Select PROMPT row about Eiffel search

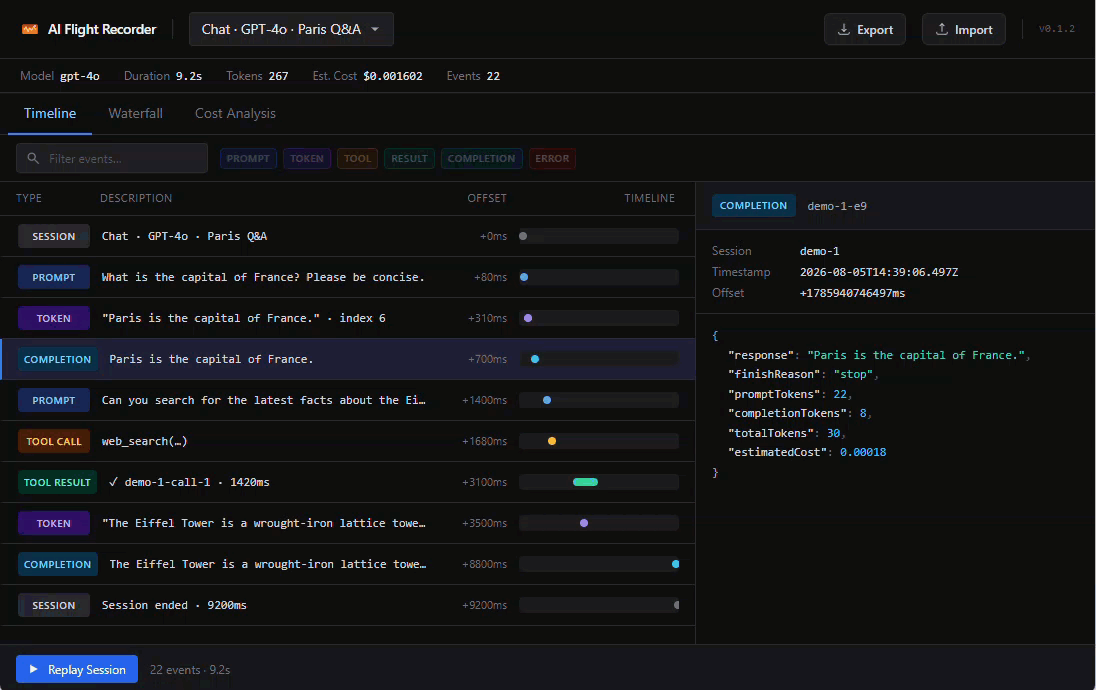(347, 400)
